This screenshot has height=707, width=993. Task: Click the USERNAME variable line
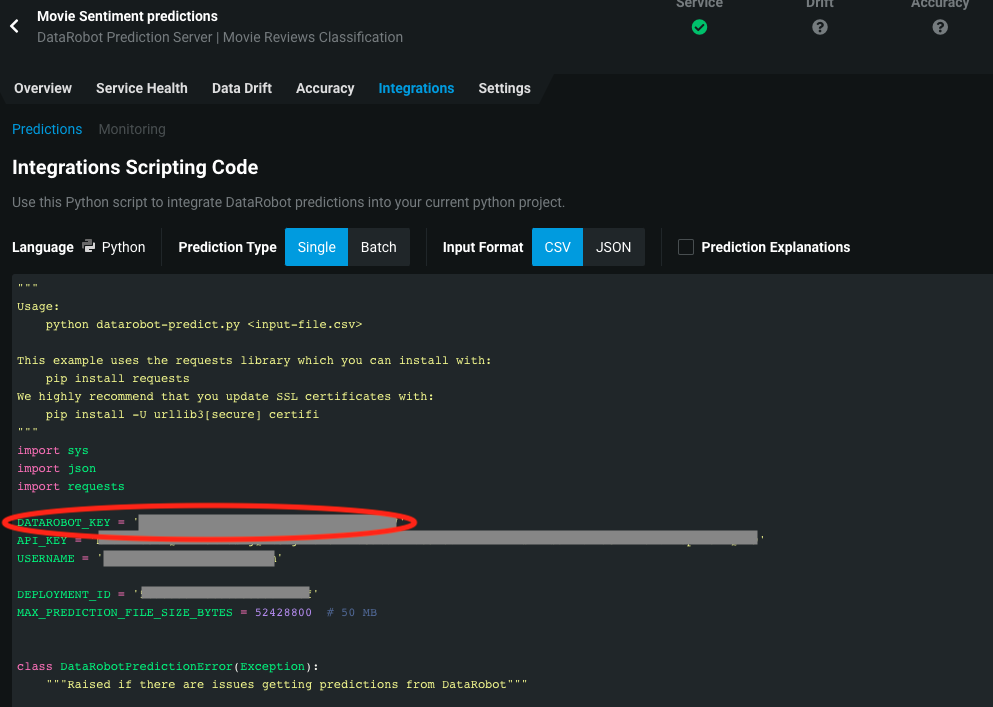tap(149, 559)
